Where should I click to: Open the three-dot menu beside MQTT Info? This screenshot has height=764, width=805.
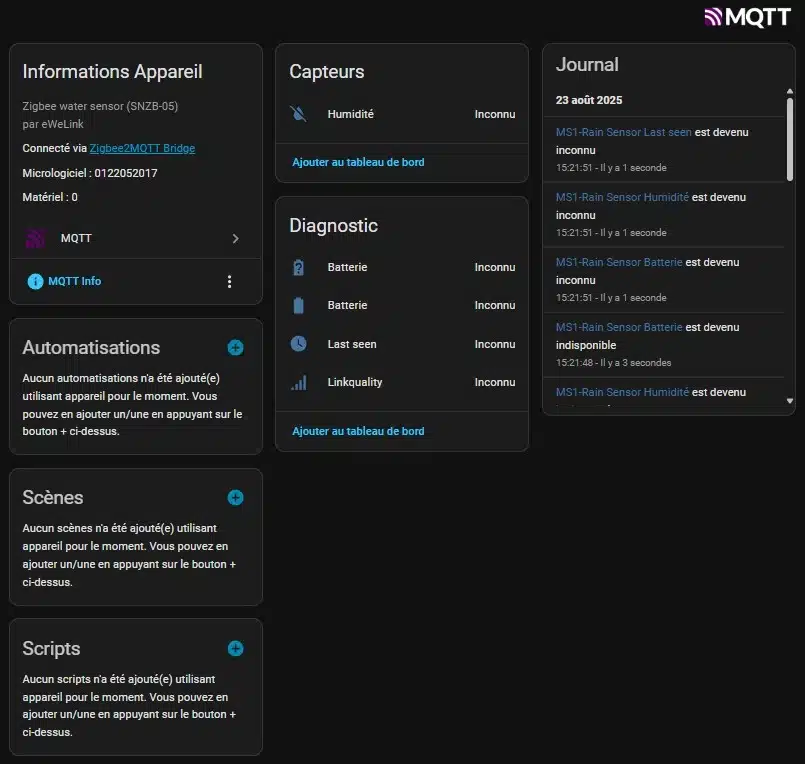pyautogui.click(x=229, y=282)
